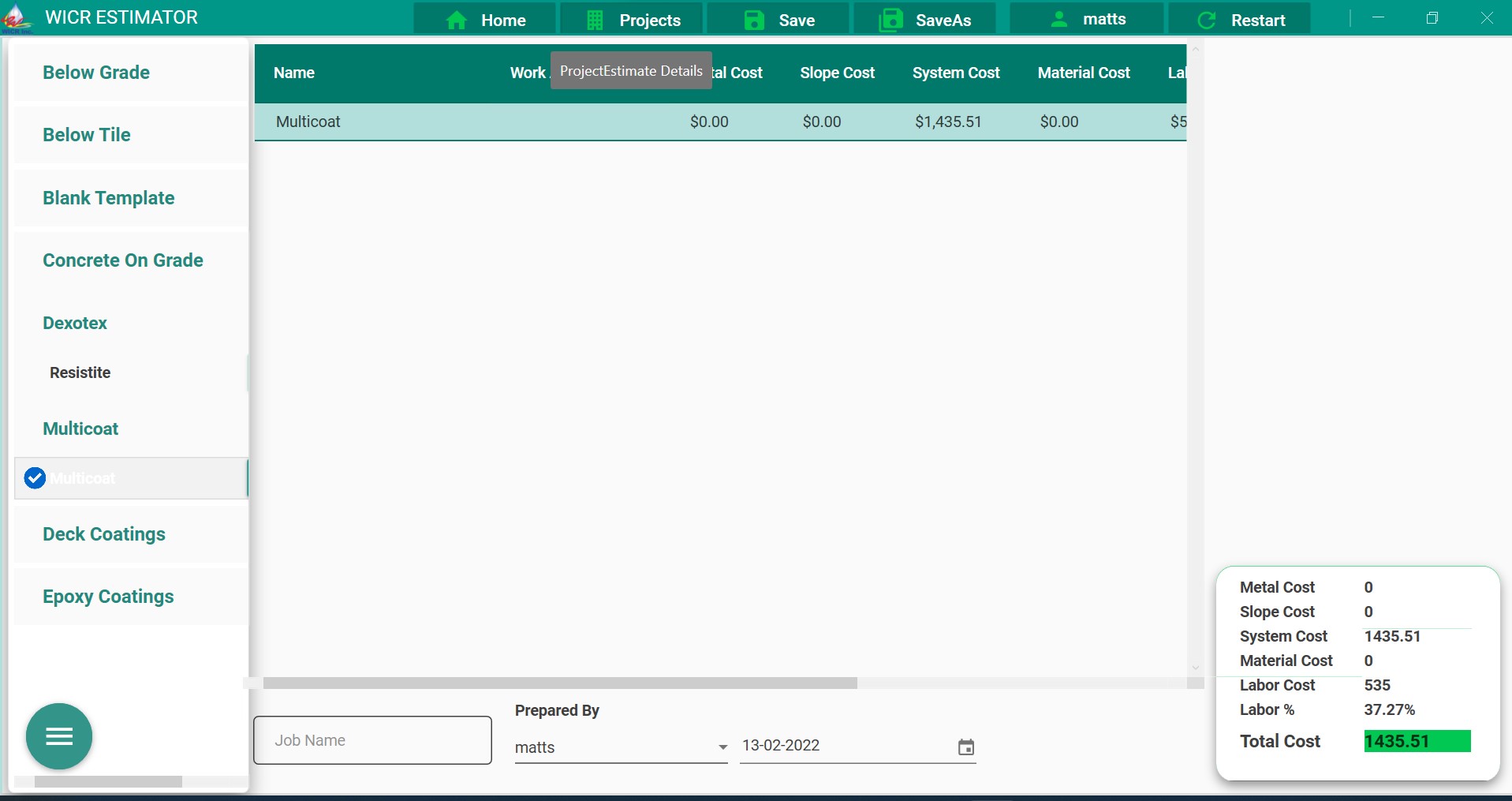This screenshot has width=1512, height=801.
Task: Select the Resistite item under Dexotex
Action: click(x=131, y=372)
